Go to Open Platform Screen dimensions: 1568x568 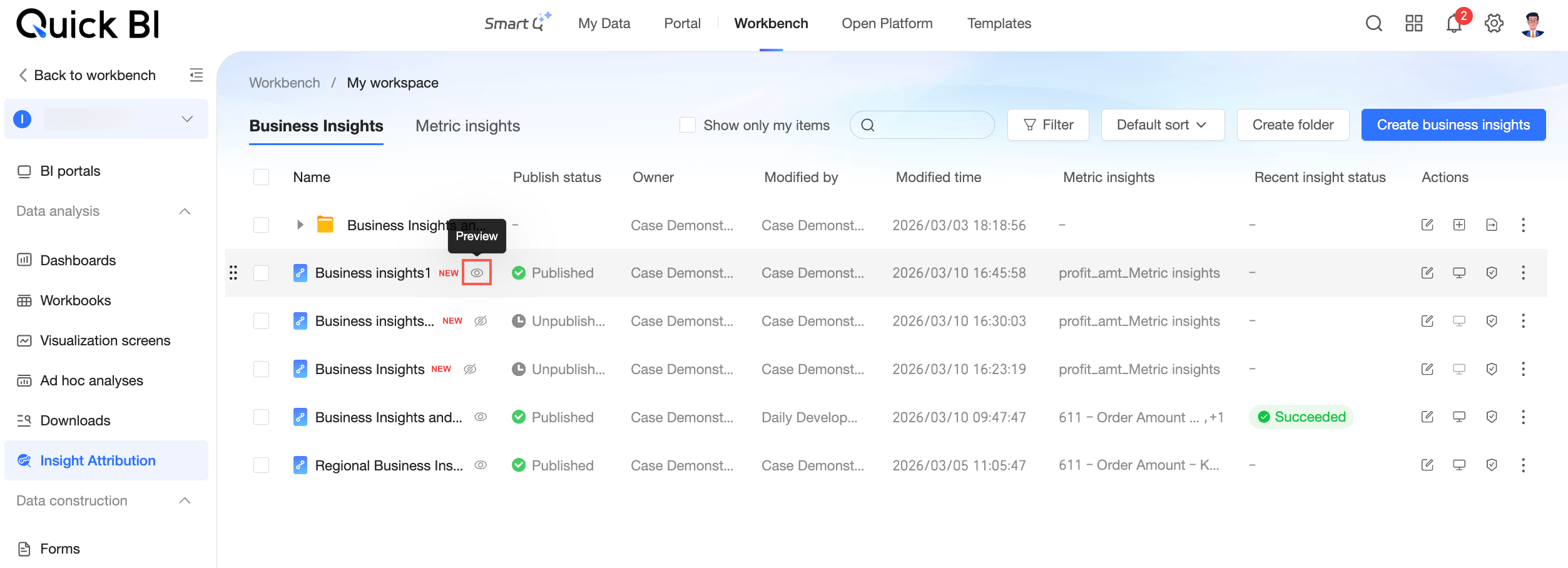point(887,24)
